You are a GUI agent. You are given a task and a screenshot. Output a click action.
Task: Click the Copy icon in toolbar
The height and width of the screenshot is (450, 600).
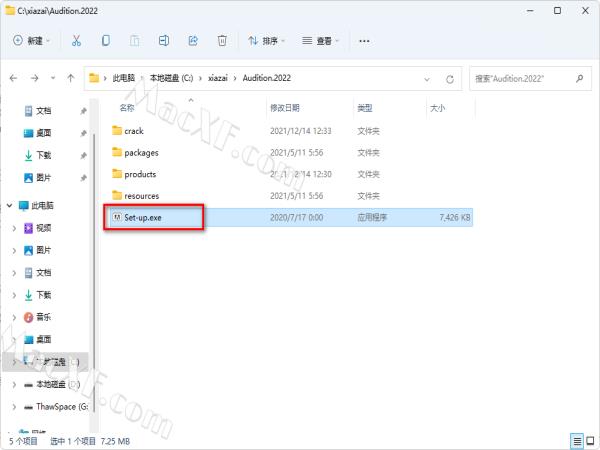[106, 41]
